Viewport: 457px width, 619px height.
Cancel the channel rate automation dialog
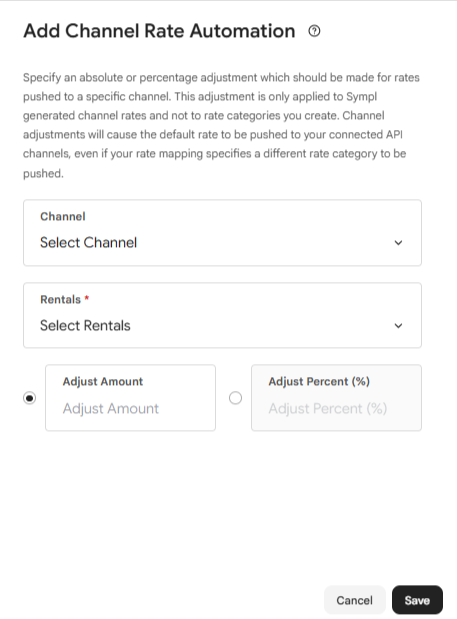[x=354, y=600]
